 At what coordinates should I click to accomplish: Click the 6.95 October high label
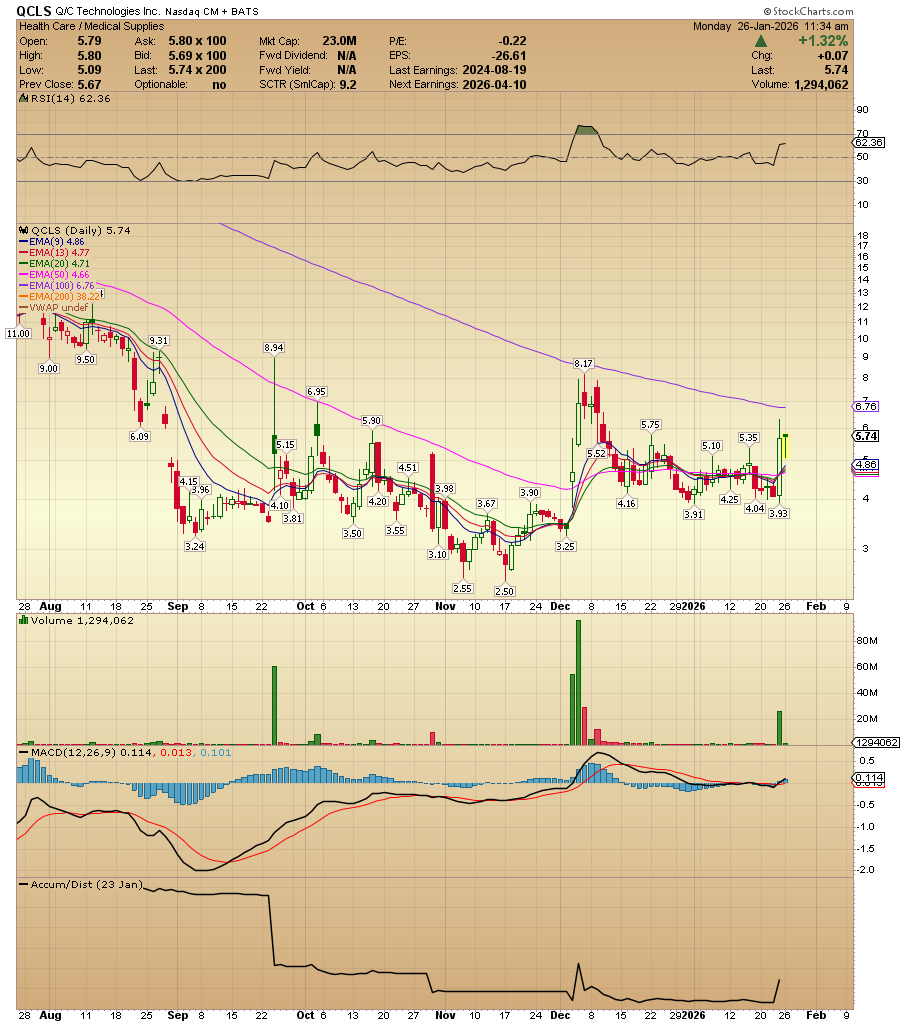point(316,391)
